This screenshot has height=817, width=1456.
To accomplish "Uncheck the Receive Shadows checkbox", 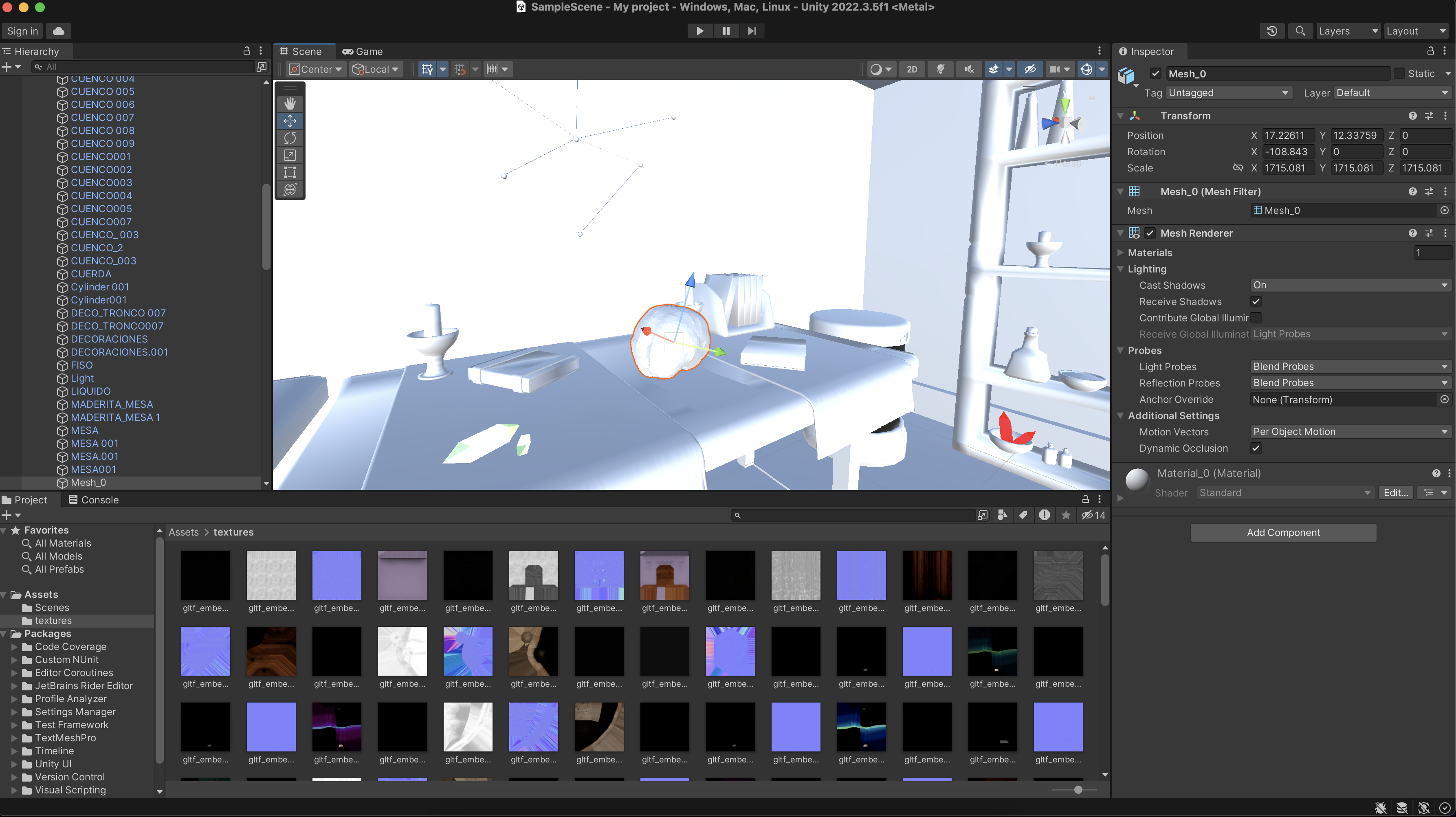I will click(x=1256, y=301).
